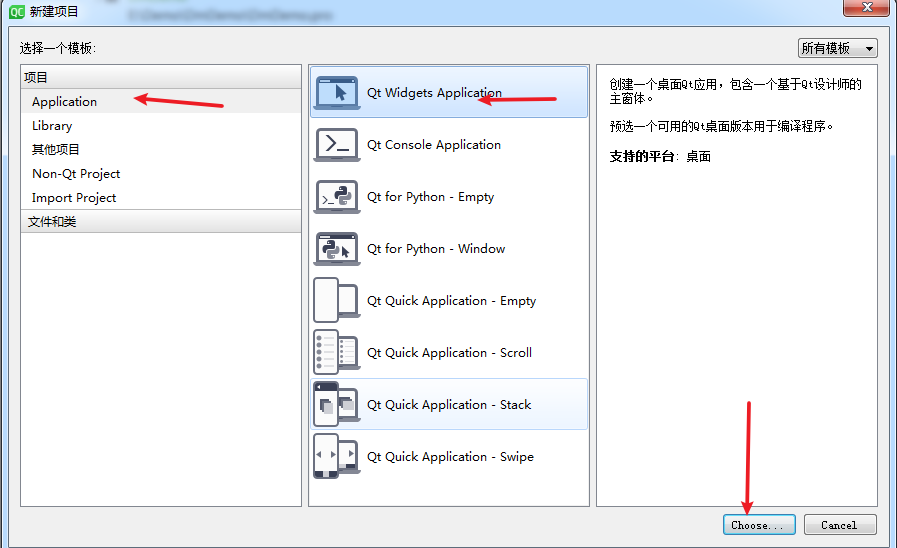Select Qt for Python - Window label
This screenshot has height=548, width=897.
tap(436, 249)
